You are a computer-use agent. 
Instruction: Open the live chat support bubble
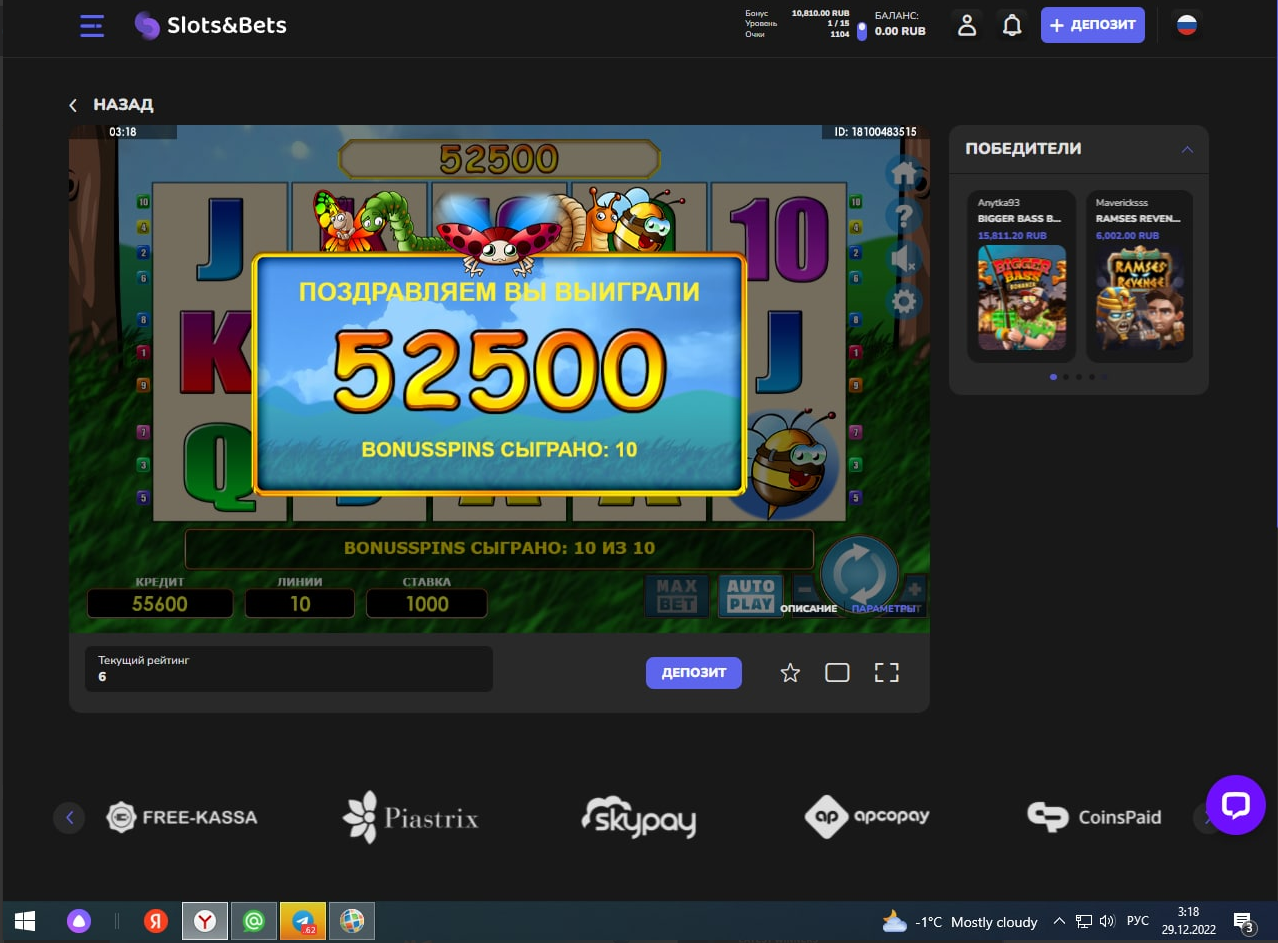point(1235,805)
